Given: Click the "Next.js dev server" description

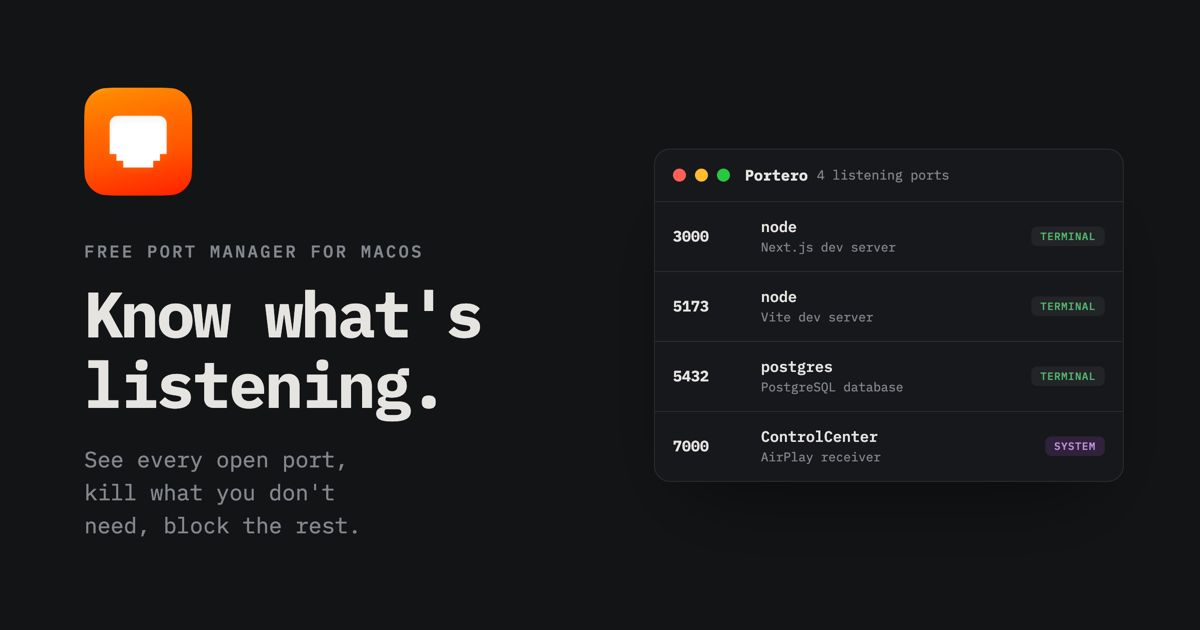Looking at the screenshot, I should 828,247.
